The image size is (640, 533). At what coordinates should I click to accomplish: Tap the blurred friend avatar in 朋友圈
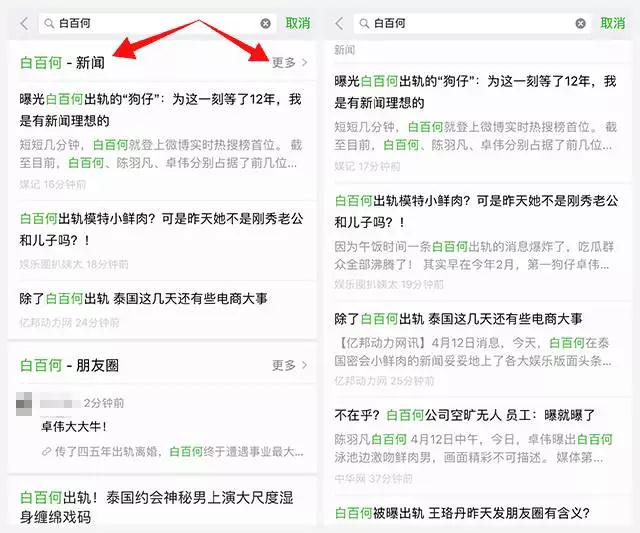tap(24, 404)
